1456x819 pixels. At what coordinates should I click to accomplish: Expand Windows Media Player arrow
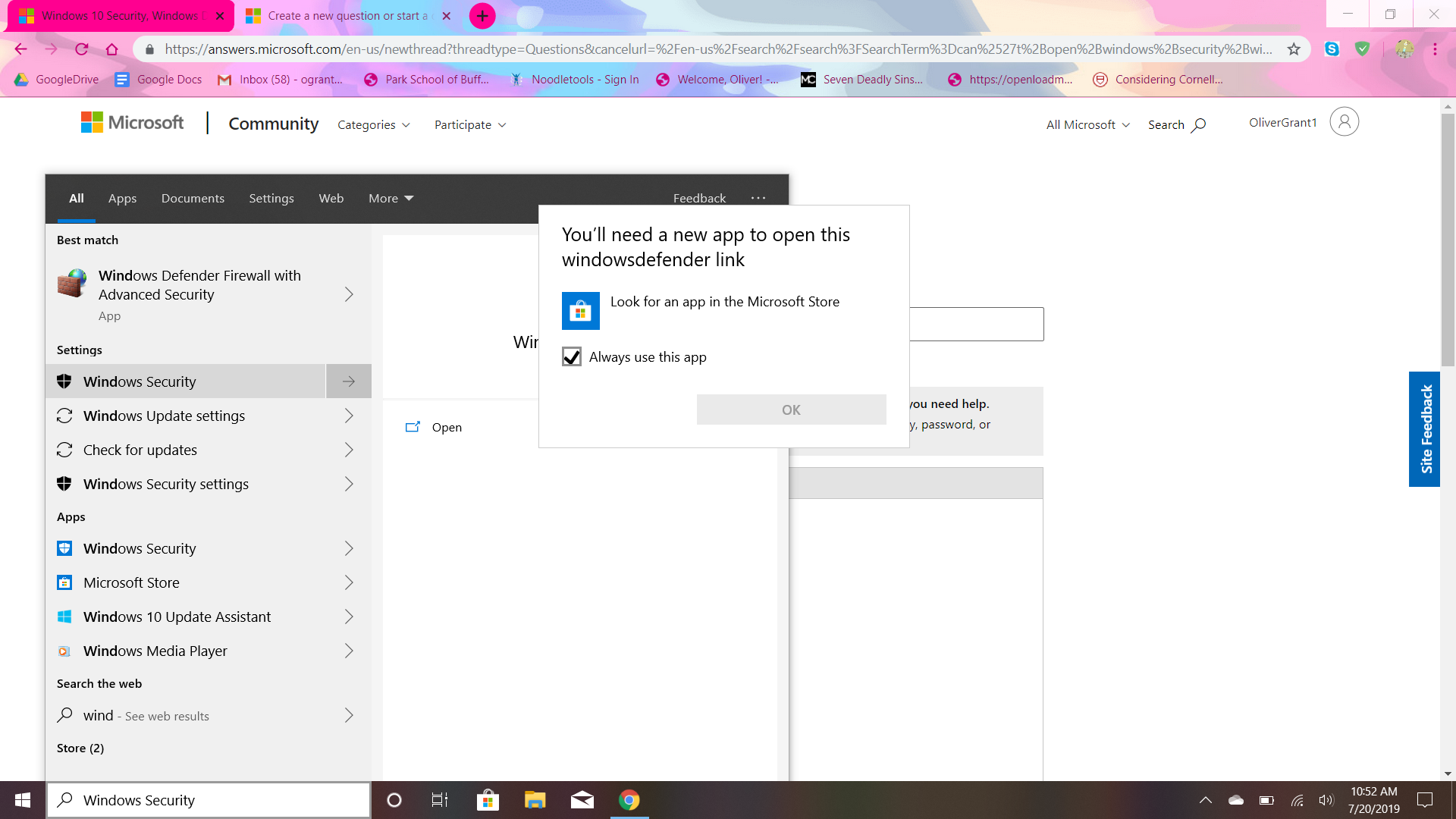[x=349, y=651]
